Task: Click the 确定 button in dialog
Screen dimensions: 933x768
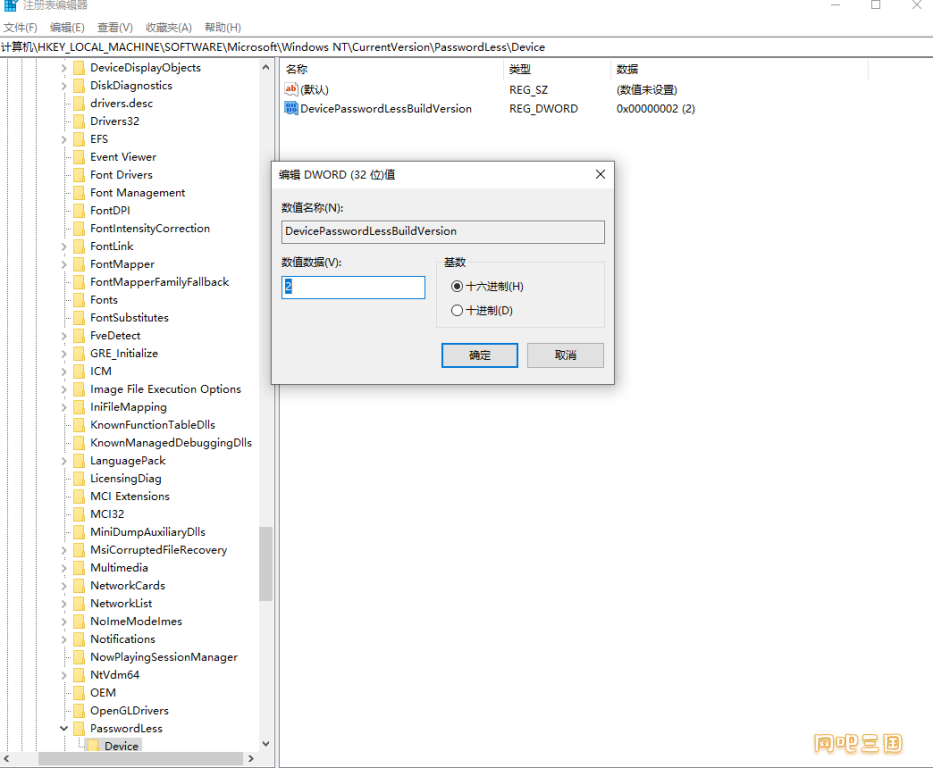Action: (x=479, y=355)
